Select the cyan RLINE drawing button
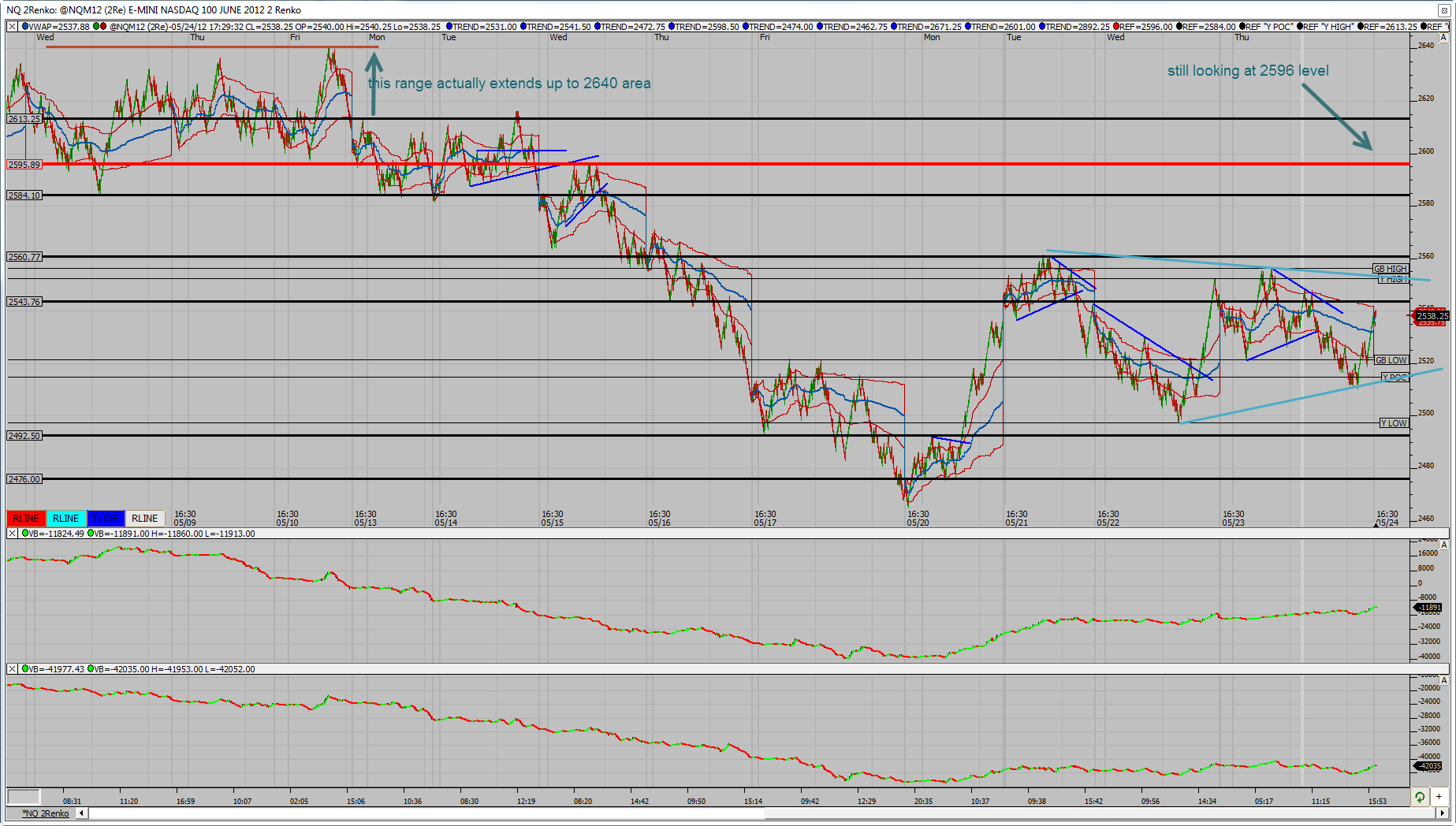The height and width of the screenshot is (826, 1456). pyautogui.click(x=65, y=519)
